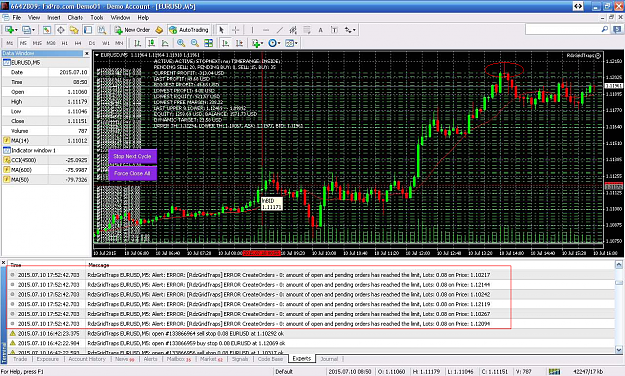
Task: Toggle the Market Watch window
Action: [47, 30]
